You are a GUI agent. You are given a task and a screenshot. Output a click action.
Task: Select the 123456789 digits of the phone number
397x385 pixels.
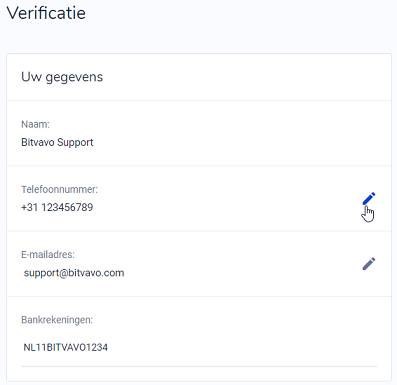[x=67, y=207]
